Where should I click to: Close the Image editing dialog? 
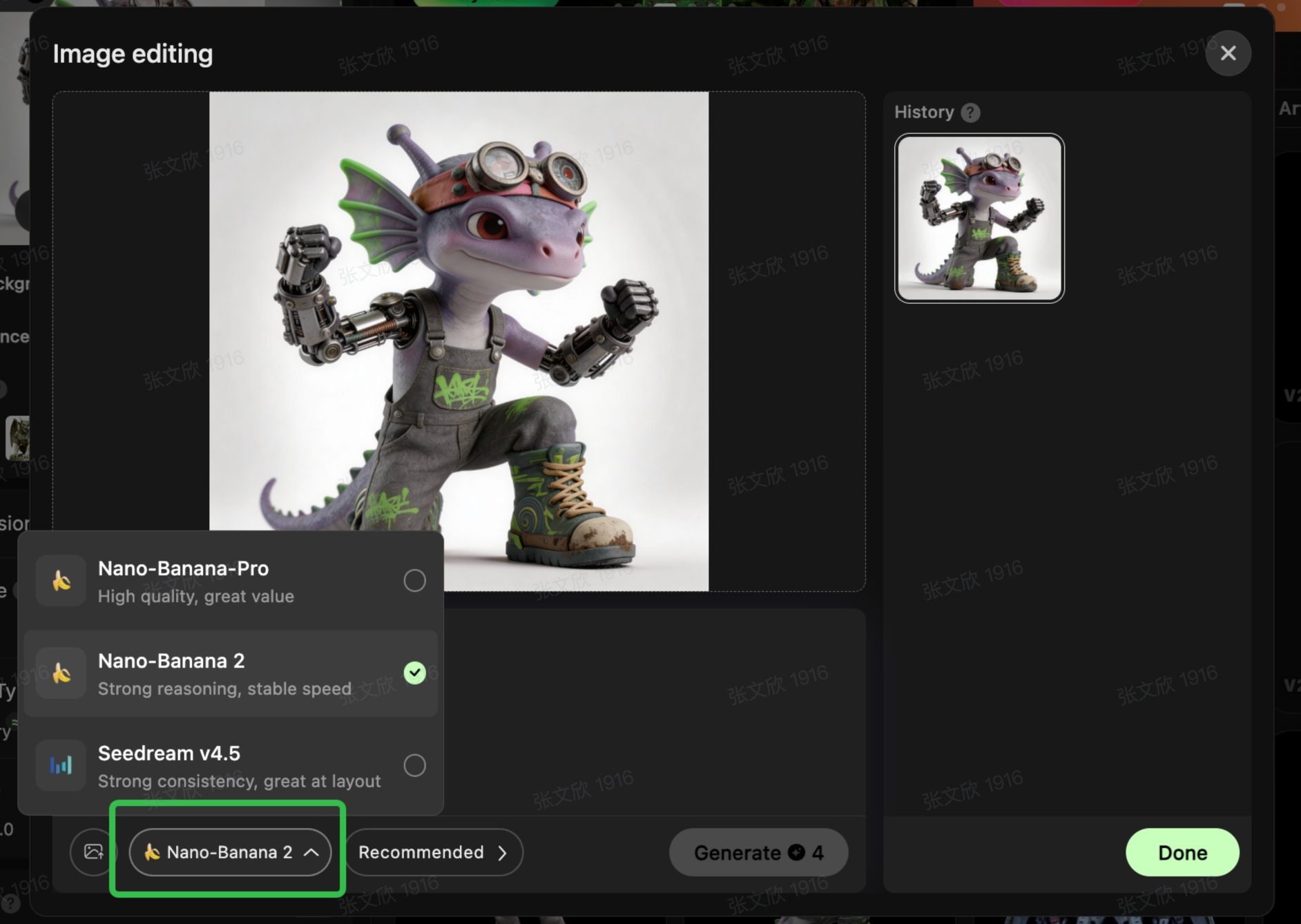1228,53
